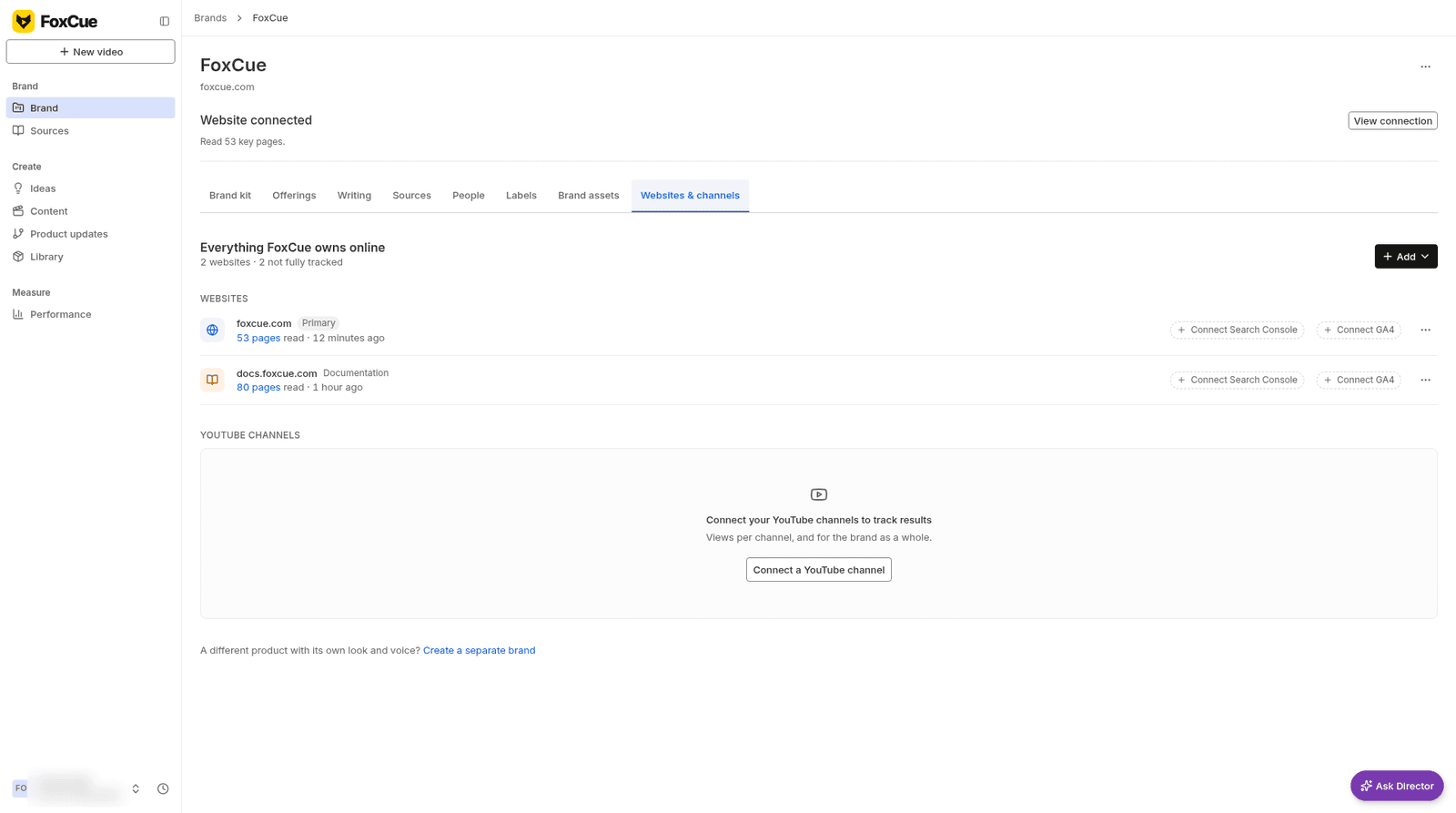Switch to the Brand kit tab

230,196
